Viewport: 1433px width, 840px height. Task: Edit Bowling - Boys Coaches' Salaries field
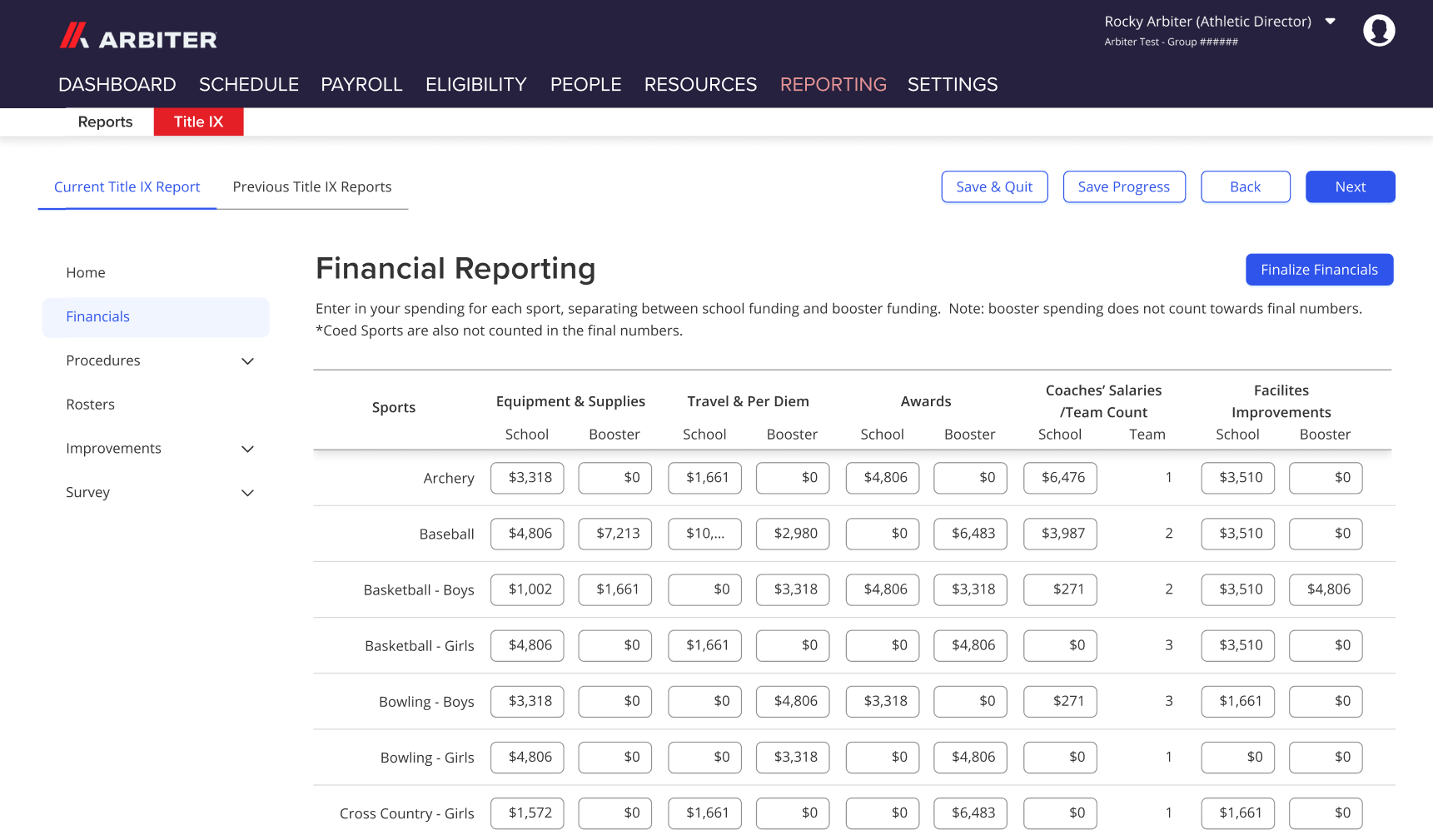point(1060,701)
